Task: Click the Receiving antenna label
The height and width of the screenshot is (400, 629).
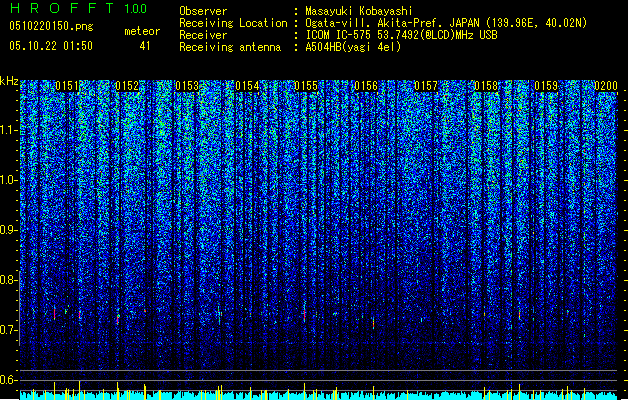Action: (230, 47)
